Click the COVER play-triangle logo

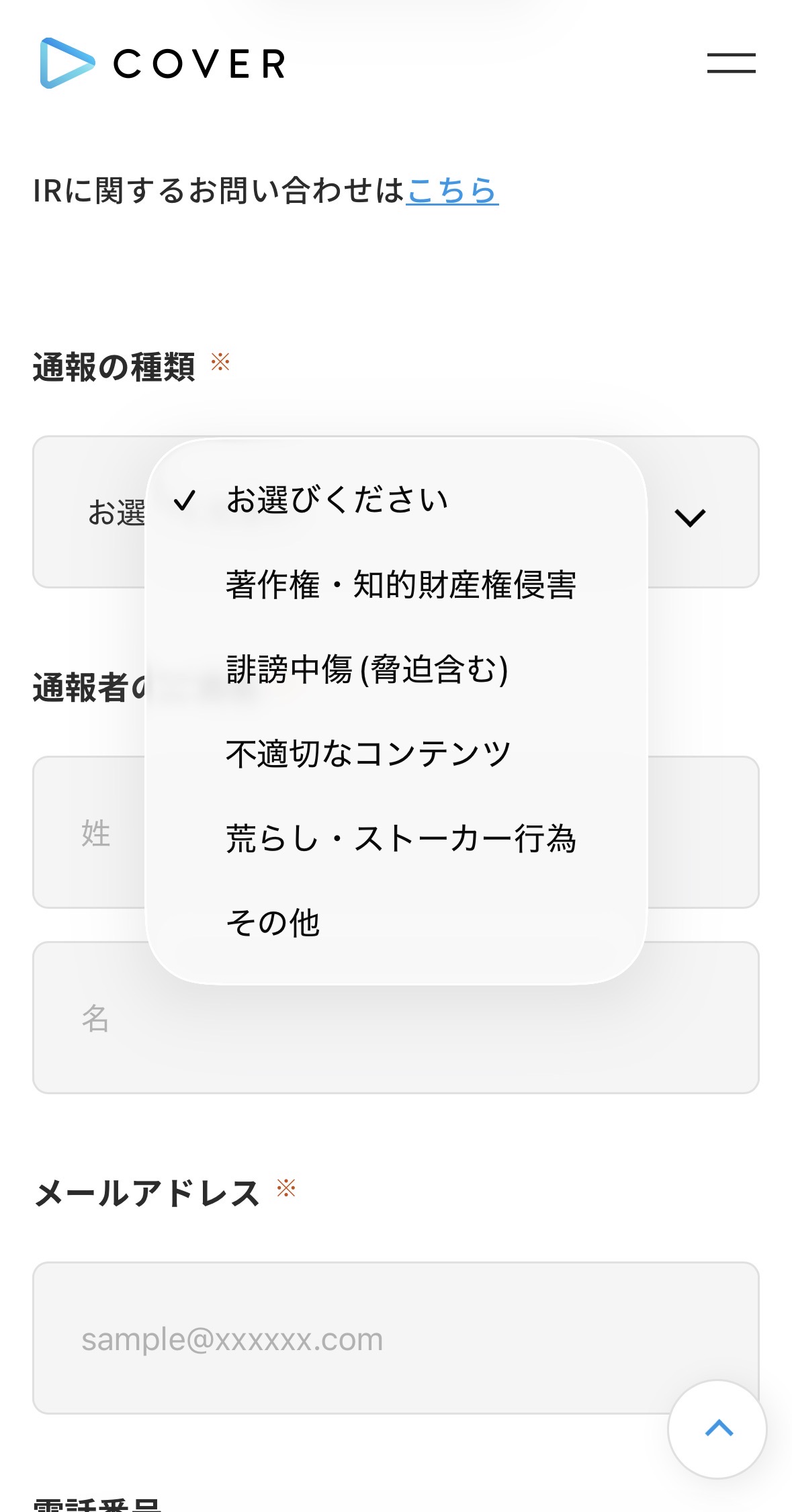(x=67, y=63)
